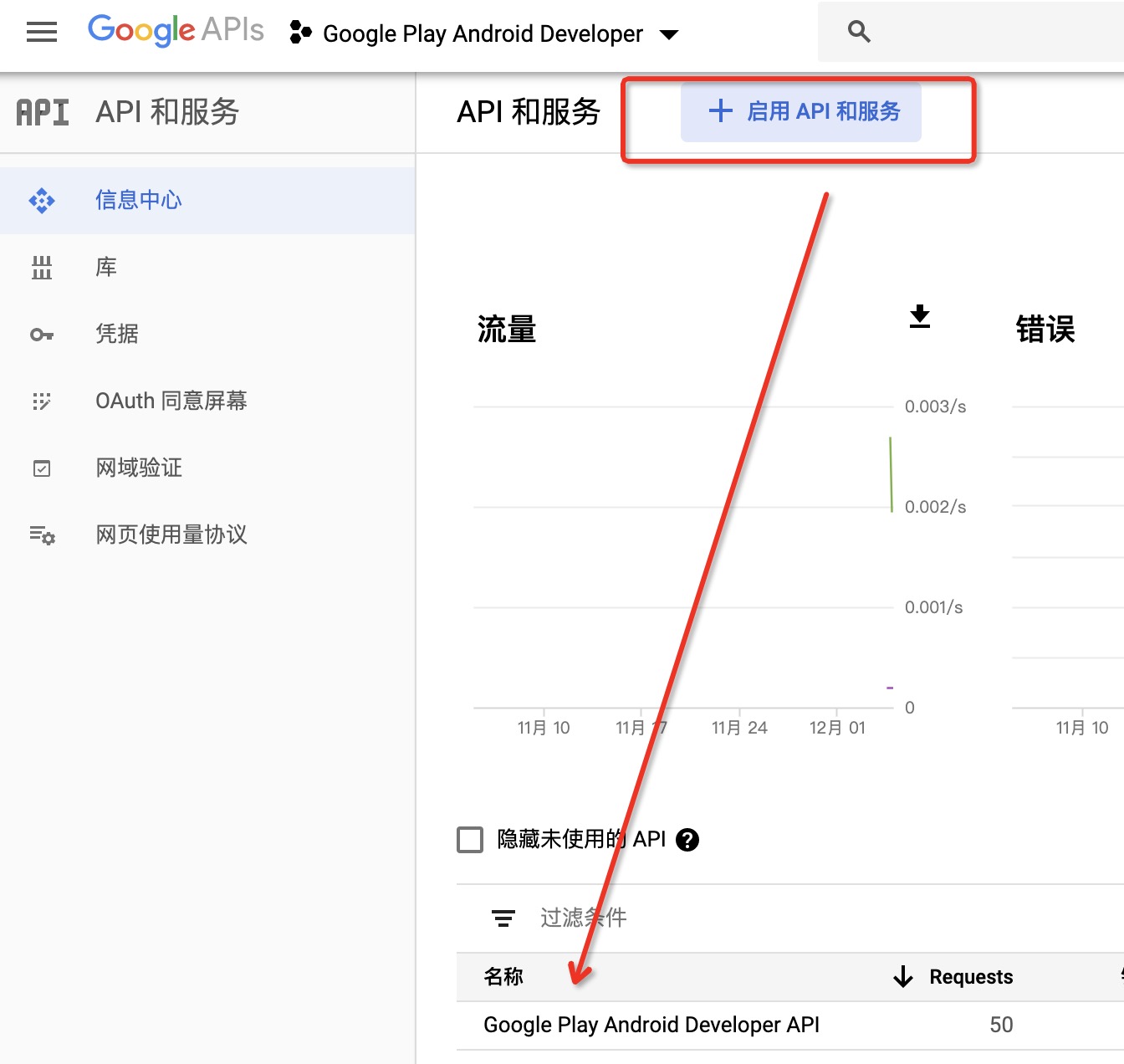The width and height of the screenshot is (1124, 1064).
Task: Open Google Play Android Developer API link
Action: (x=651, y=1026)
